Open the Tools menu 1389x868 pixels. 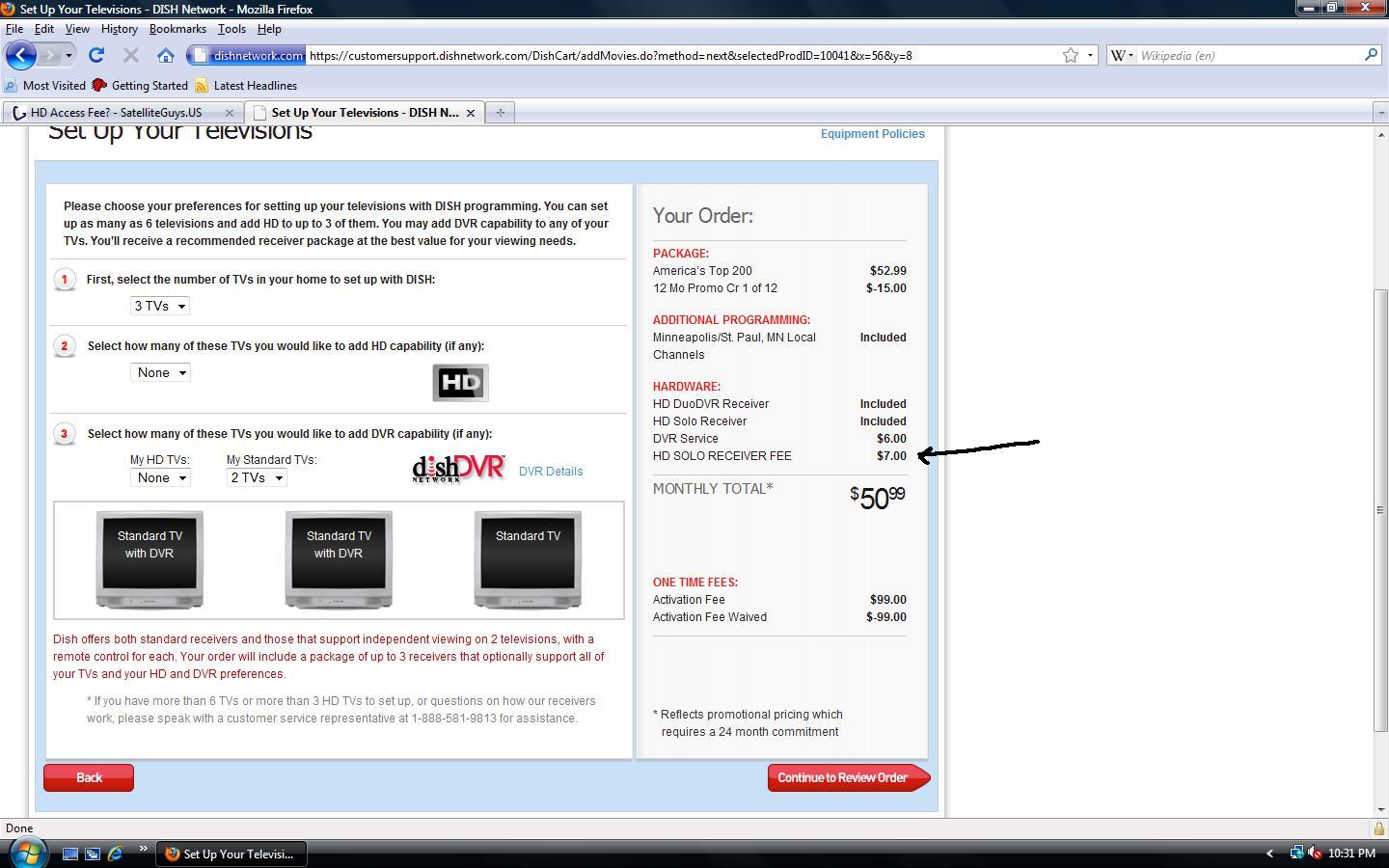(x=231, y=29)
